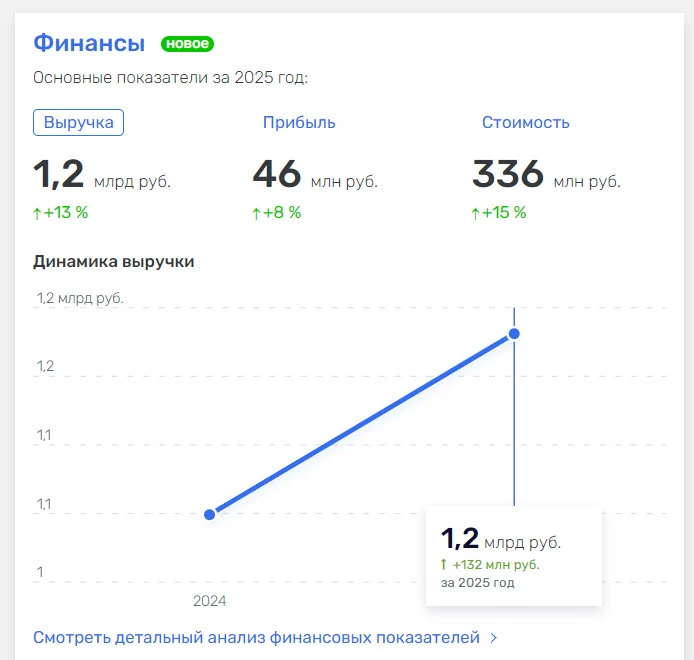694x660 pixels.
Task: Click the green arrow beside +15 %
Action: tap(476, 212)
